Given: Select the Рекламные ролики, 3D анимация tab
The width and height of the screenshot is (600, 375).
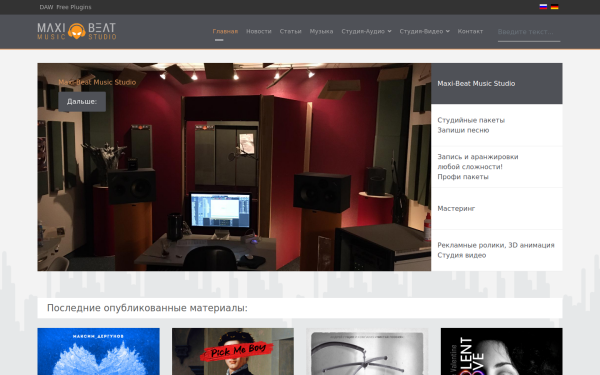Looking at the screenshot, I should pos(497,250).
